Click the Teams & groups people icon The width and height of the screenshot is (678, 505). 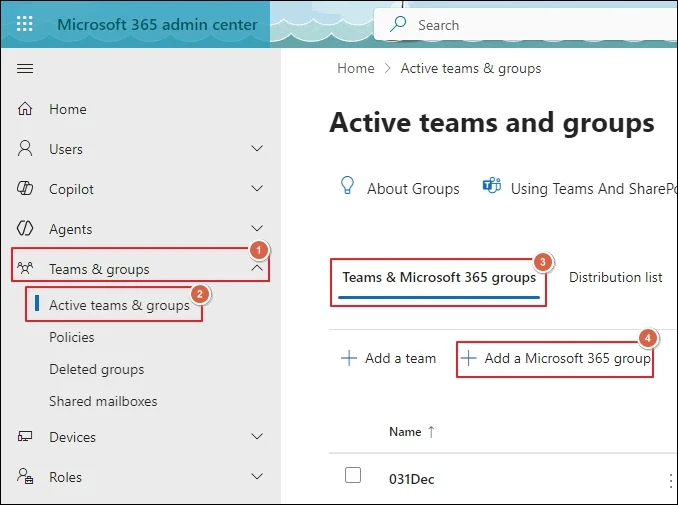click(x=25, y=268)
